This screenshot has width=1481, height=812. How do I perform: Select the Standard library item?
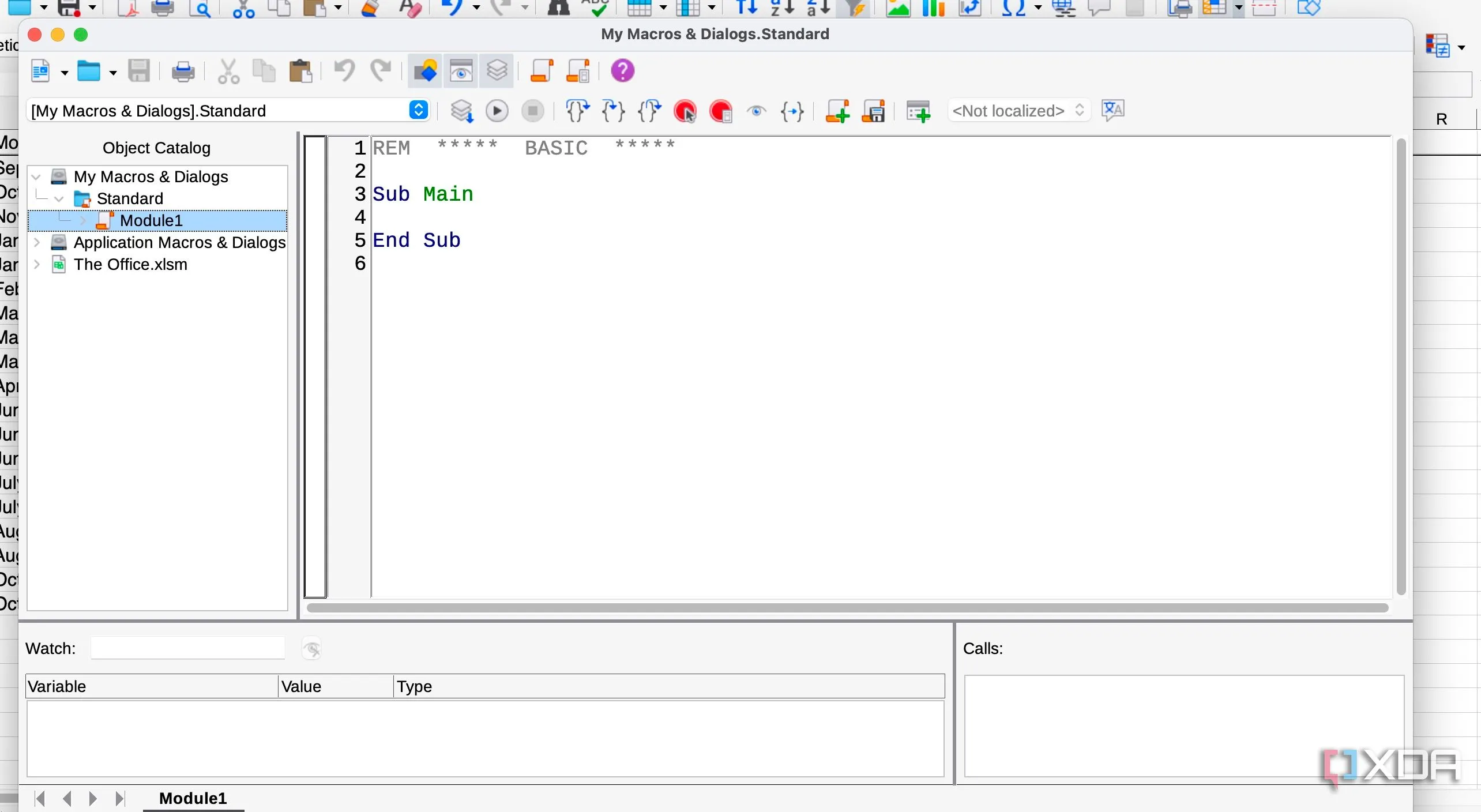130,199
